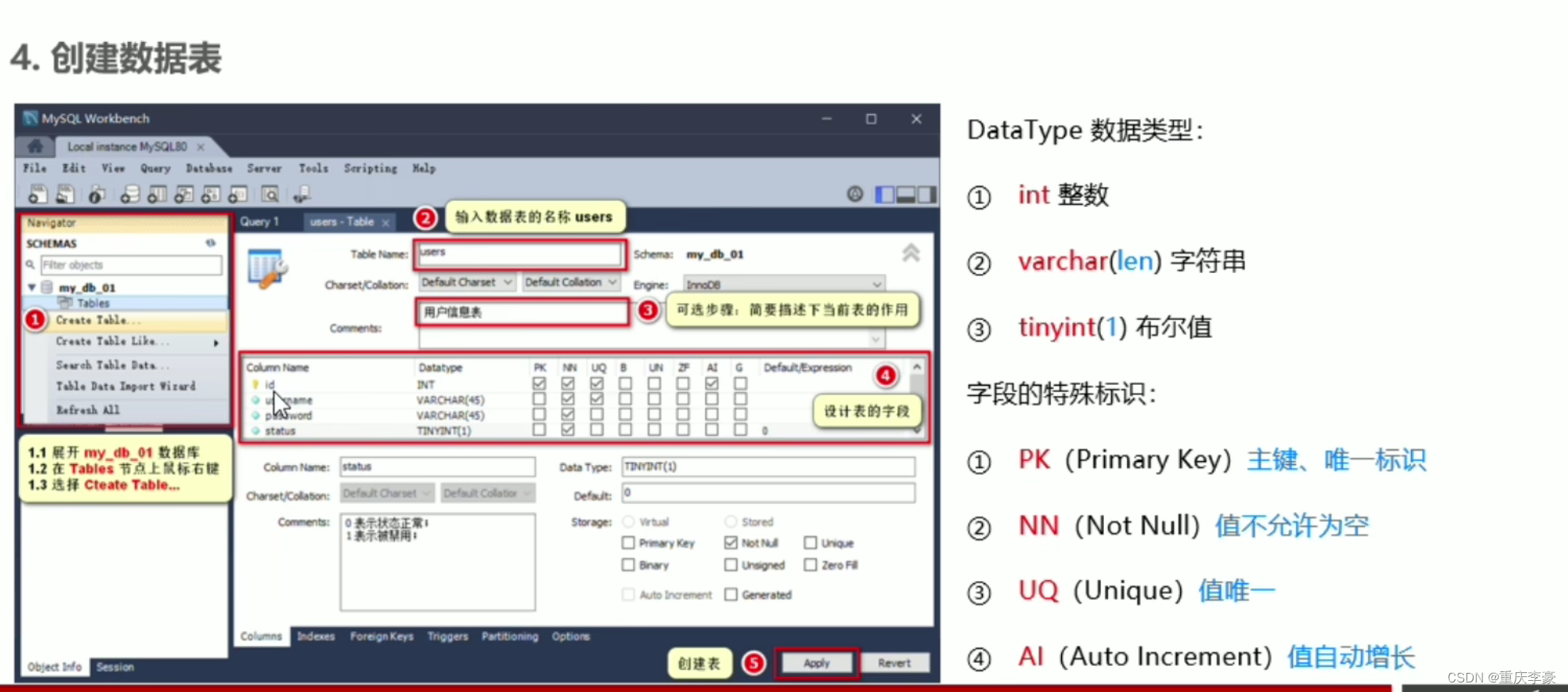Click the Filter objects search field
The height and width of the screenshot is (692, 1568).
click(x=131, y=265)
